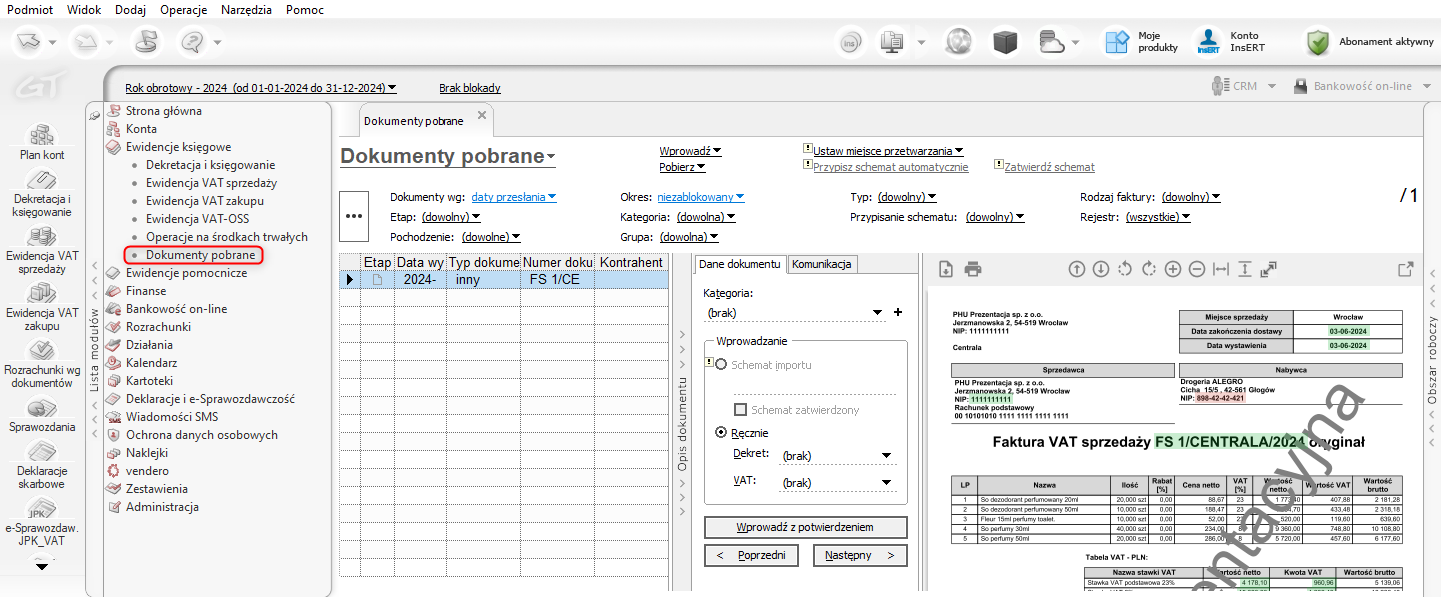Expand the Kategoria combo box in Dane dokumentu
This screenshot has width=1441, height=597.
click(878, 313)
